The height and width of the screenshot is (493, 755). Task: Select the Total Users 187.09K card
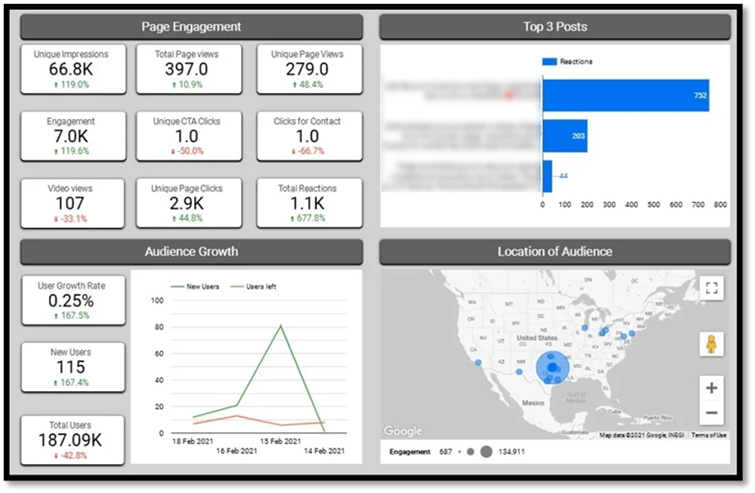pyautogui.click(x=71, y=440)
